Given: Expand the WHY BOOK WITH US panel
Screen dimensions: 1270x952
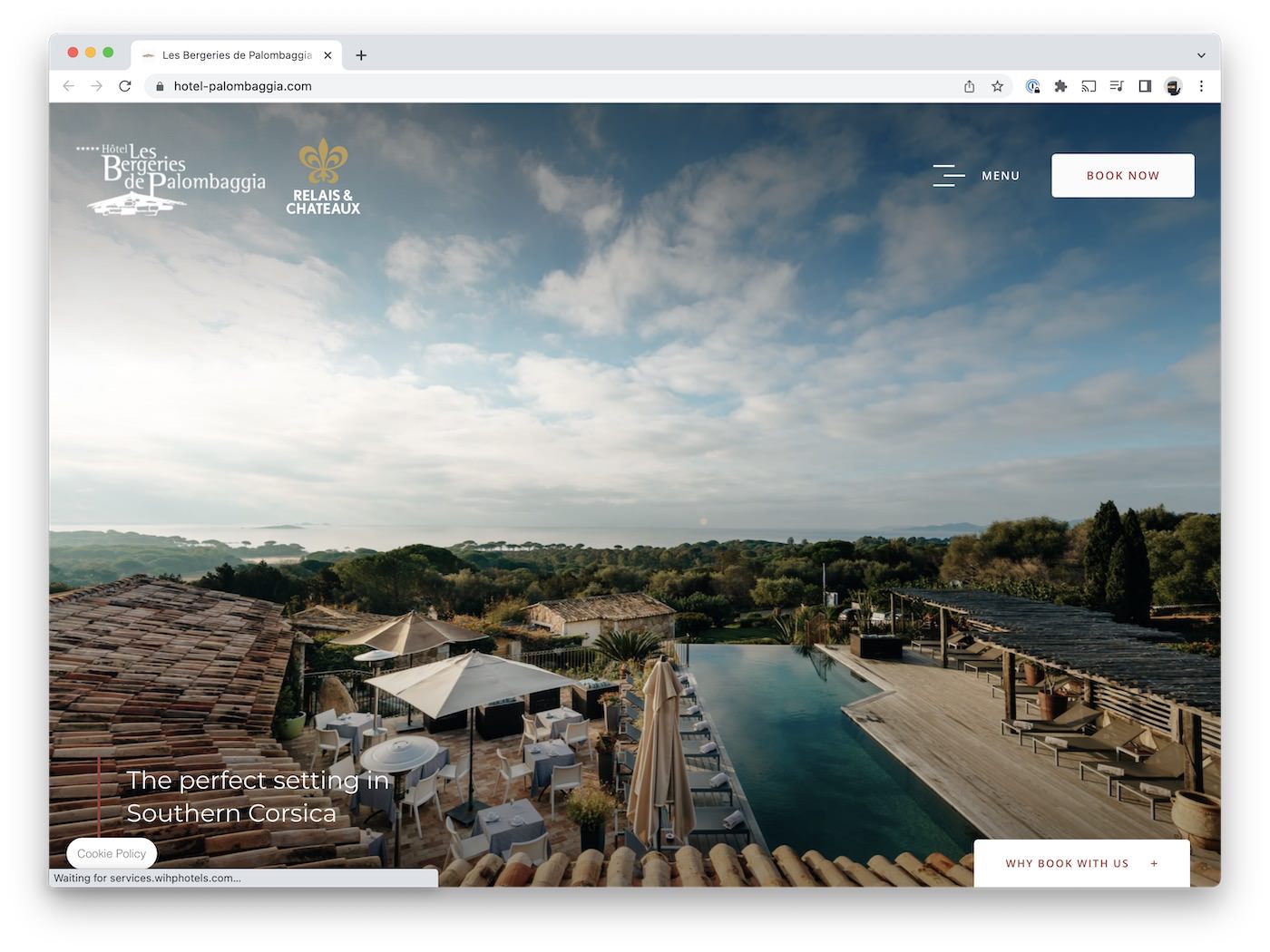Looking at the screenshot, I should 1080,863.
